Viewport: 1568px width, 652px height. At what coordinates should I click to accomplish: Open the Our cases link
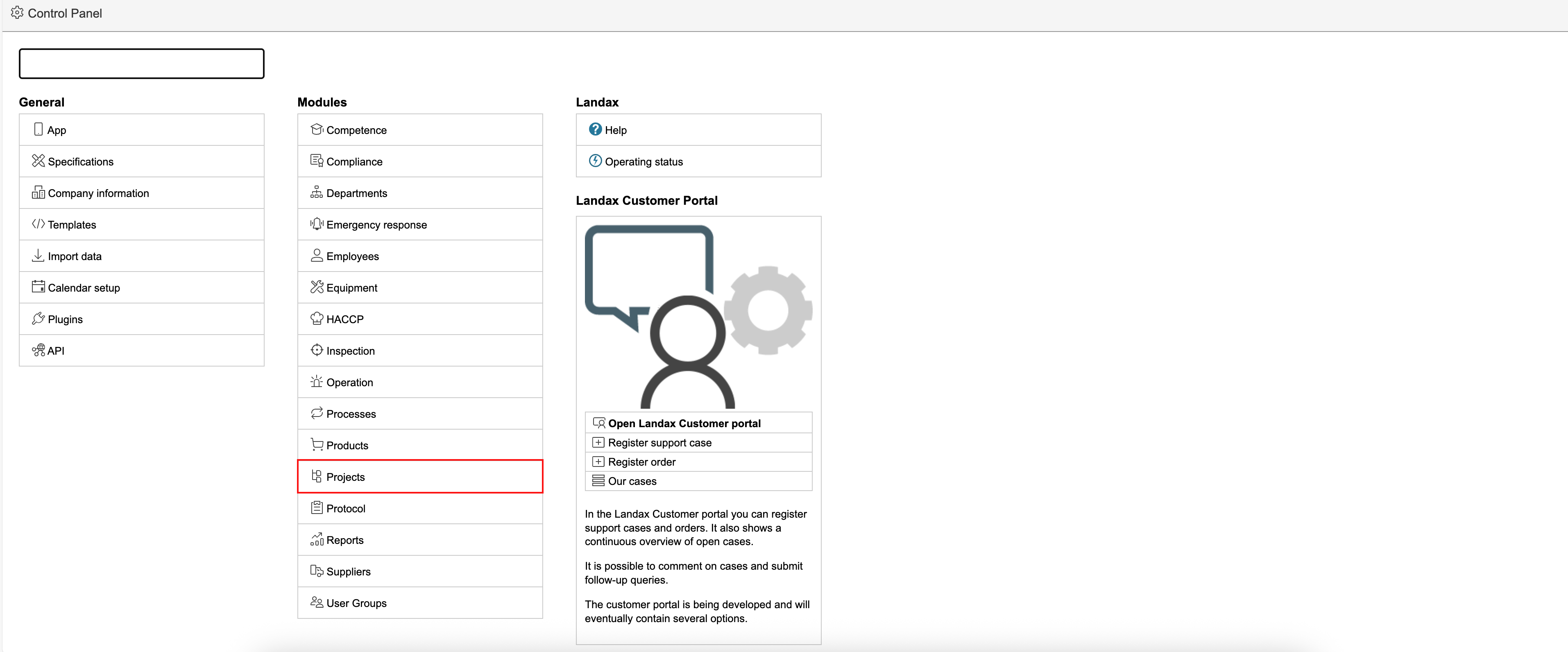click(x=632, y=481)
